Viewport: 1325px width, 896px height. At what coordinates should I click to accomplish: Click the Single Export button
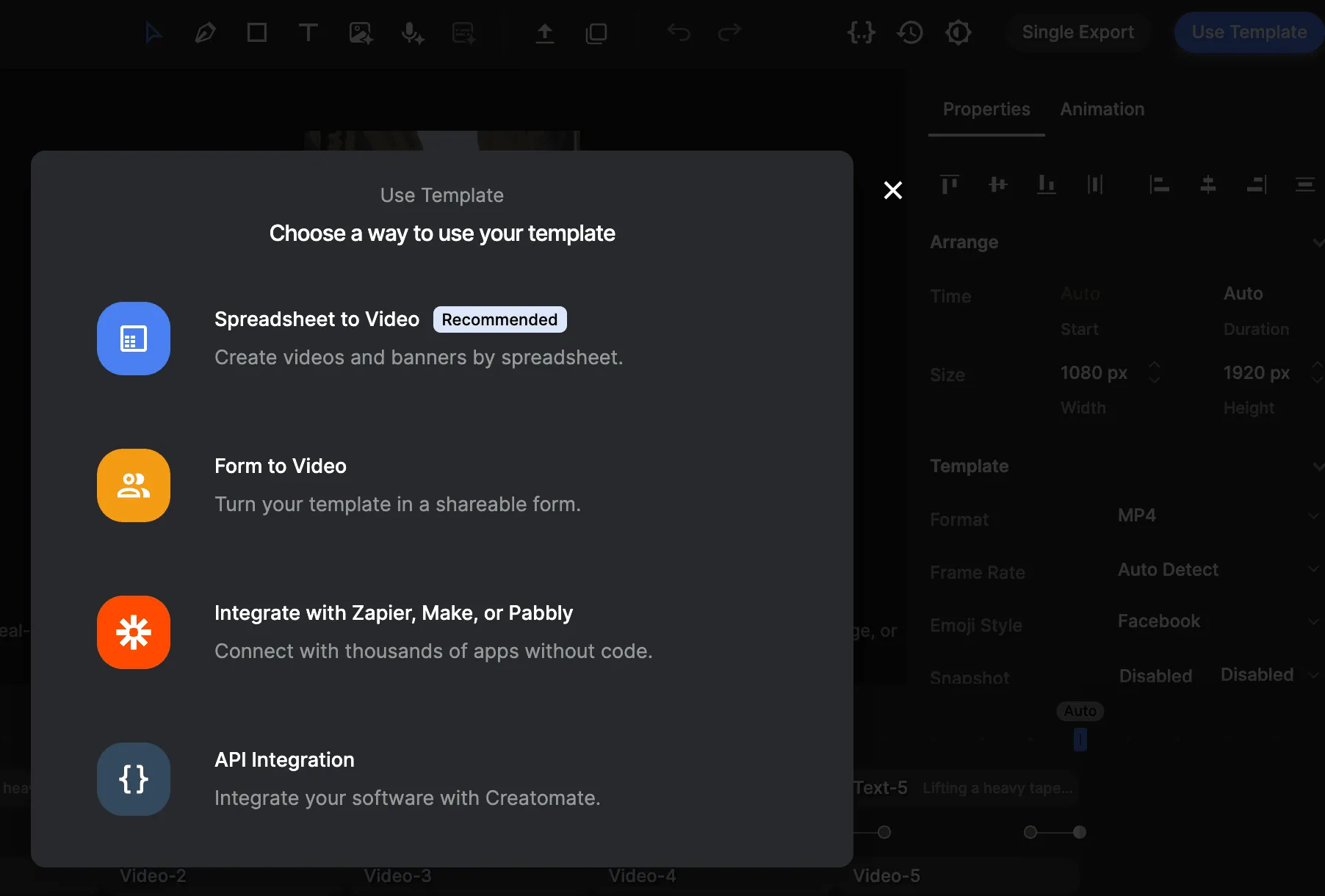pyautogui.click(x=1077, y=32)
